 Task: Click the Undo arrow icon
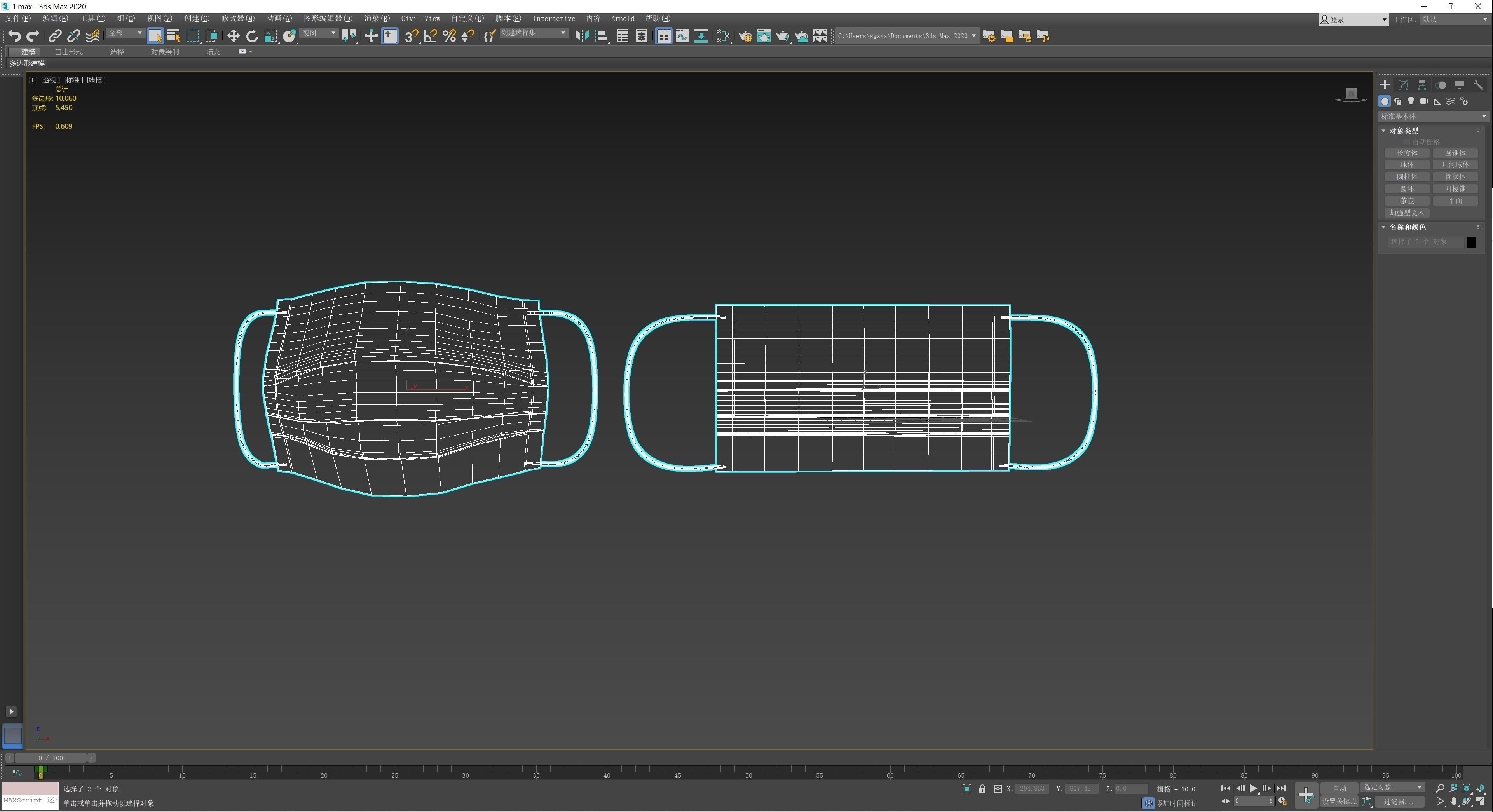tap(14, 36)
